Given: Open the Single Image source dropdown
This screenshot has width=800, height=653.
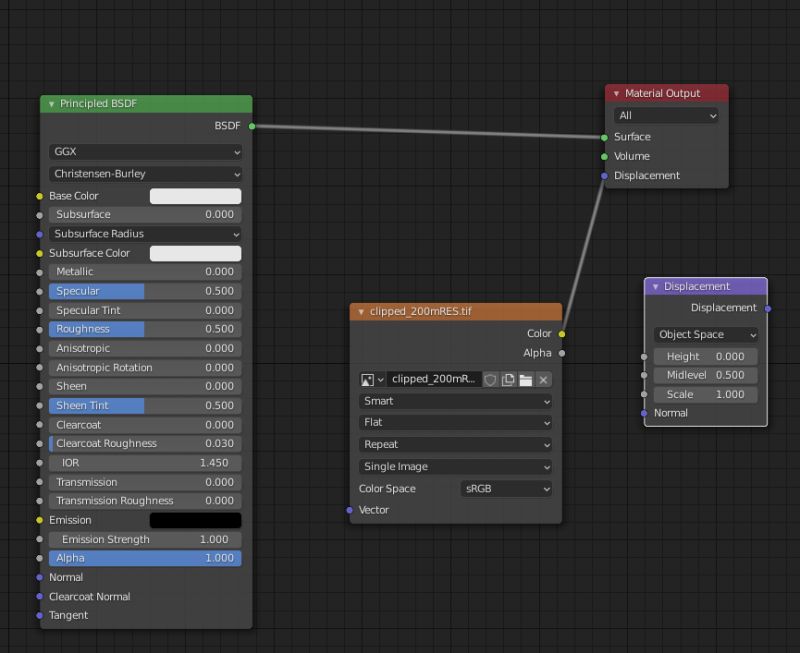Looking at the screenshot, I should click(455, 466).
